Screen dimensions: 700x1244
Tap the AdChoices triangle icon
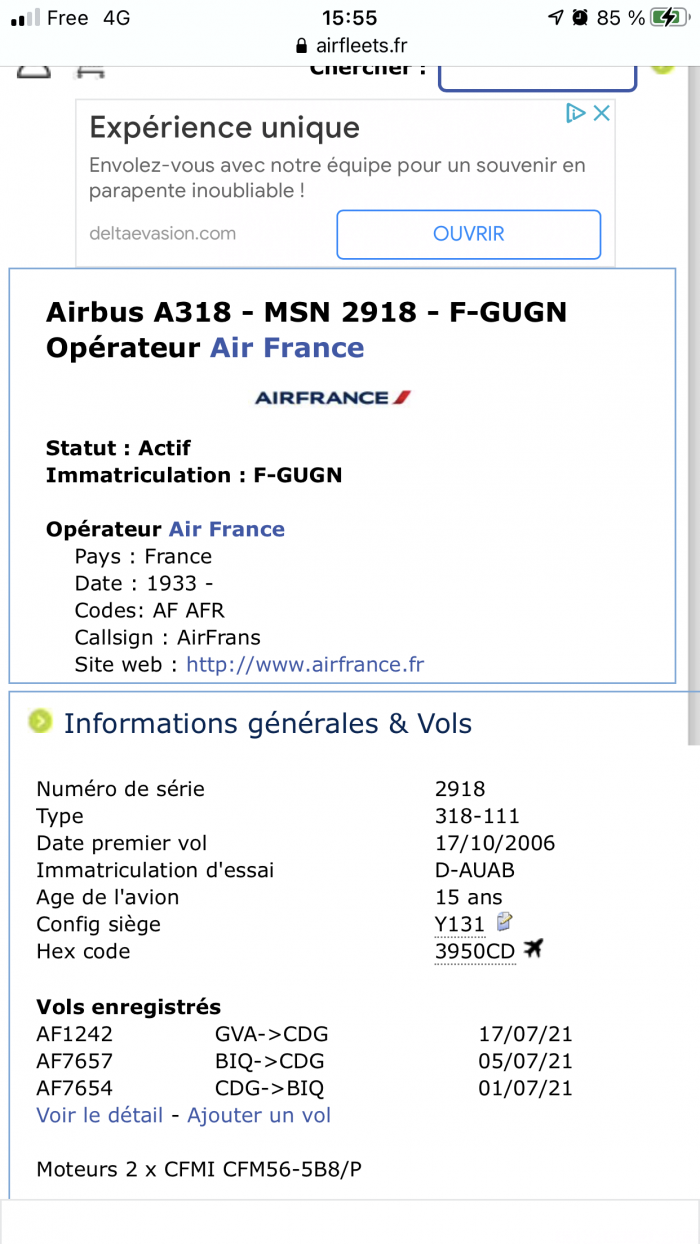point(576,113)
